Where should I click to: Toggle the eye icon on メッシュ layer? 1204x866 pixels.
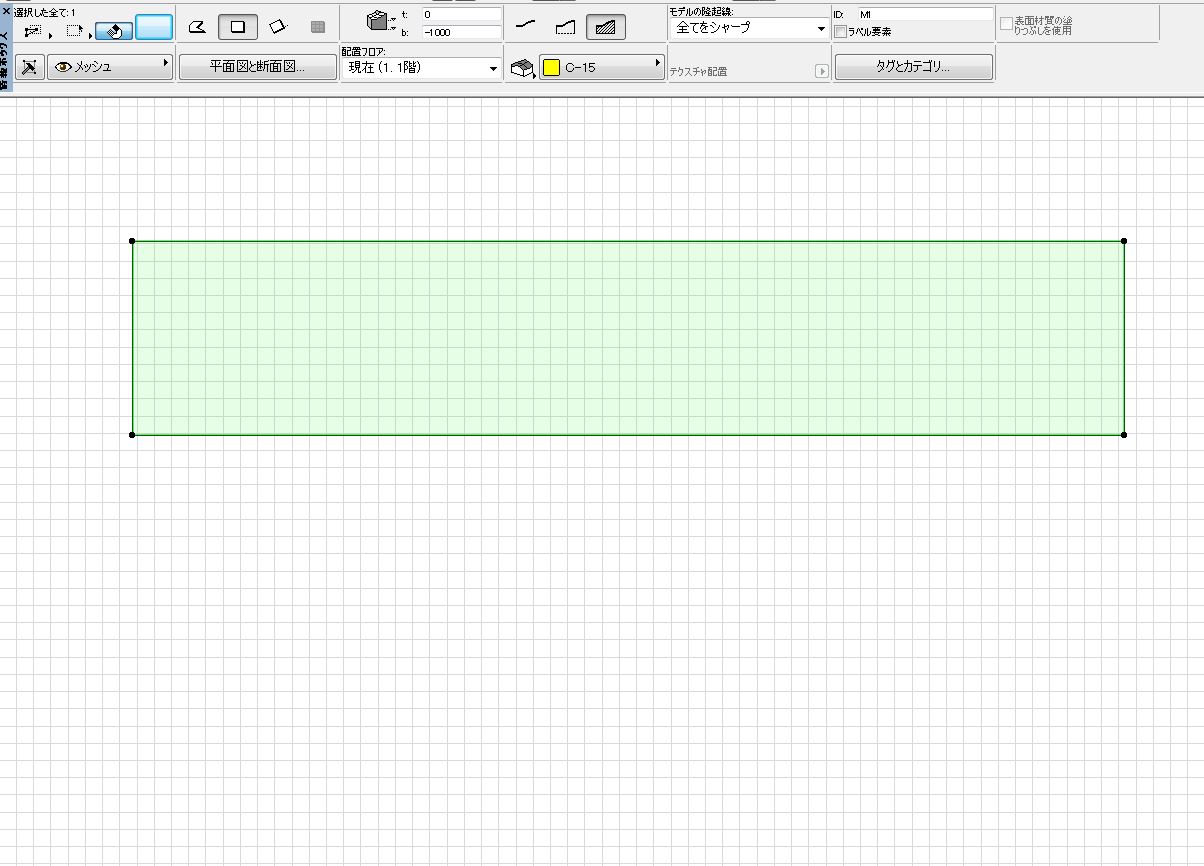tap(63, 67)
